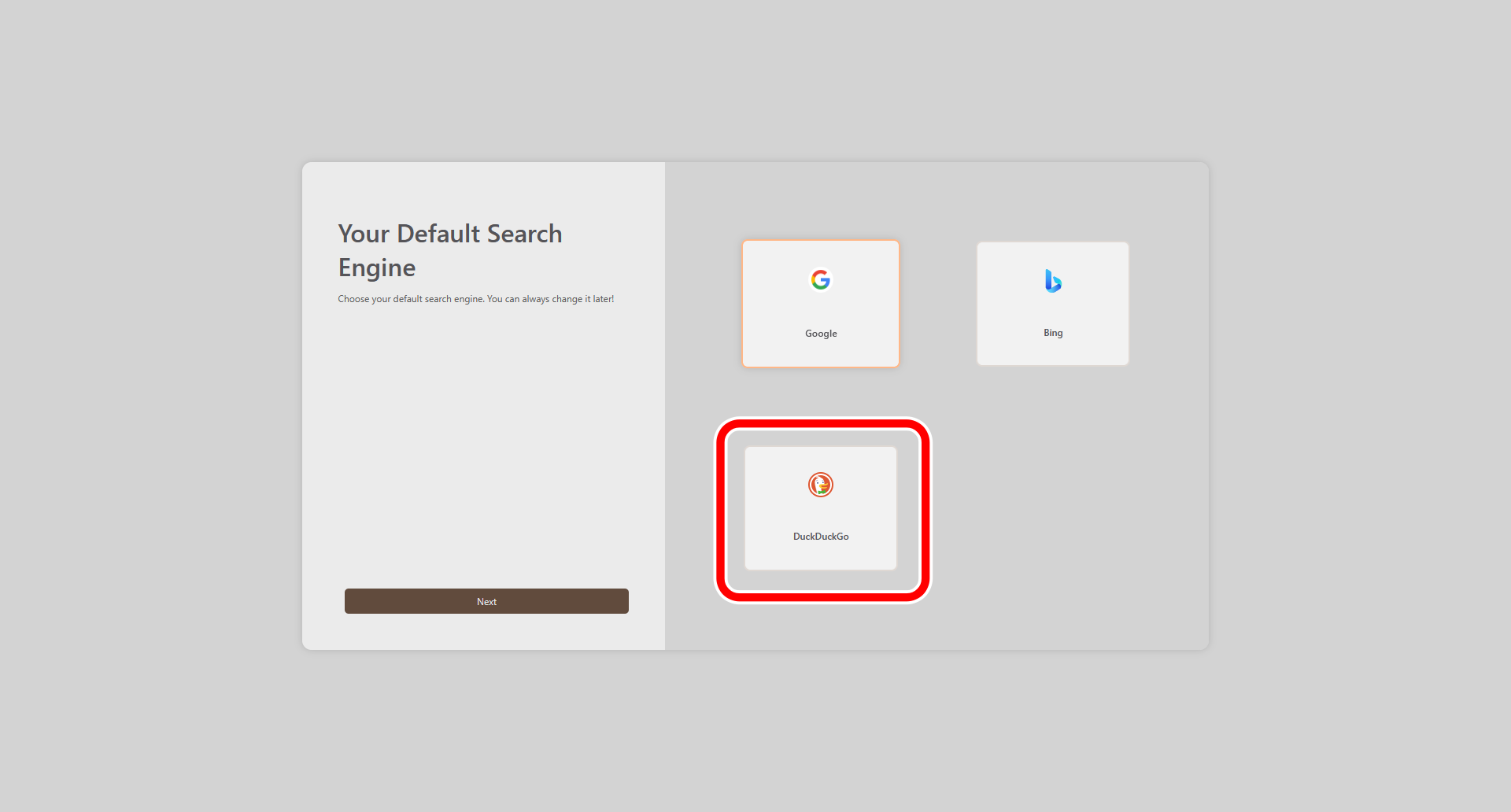
Task: Click the blue Bing logo icon
Action: point(1053,281)
